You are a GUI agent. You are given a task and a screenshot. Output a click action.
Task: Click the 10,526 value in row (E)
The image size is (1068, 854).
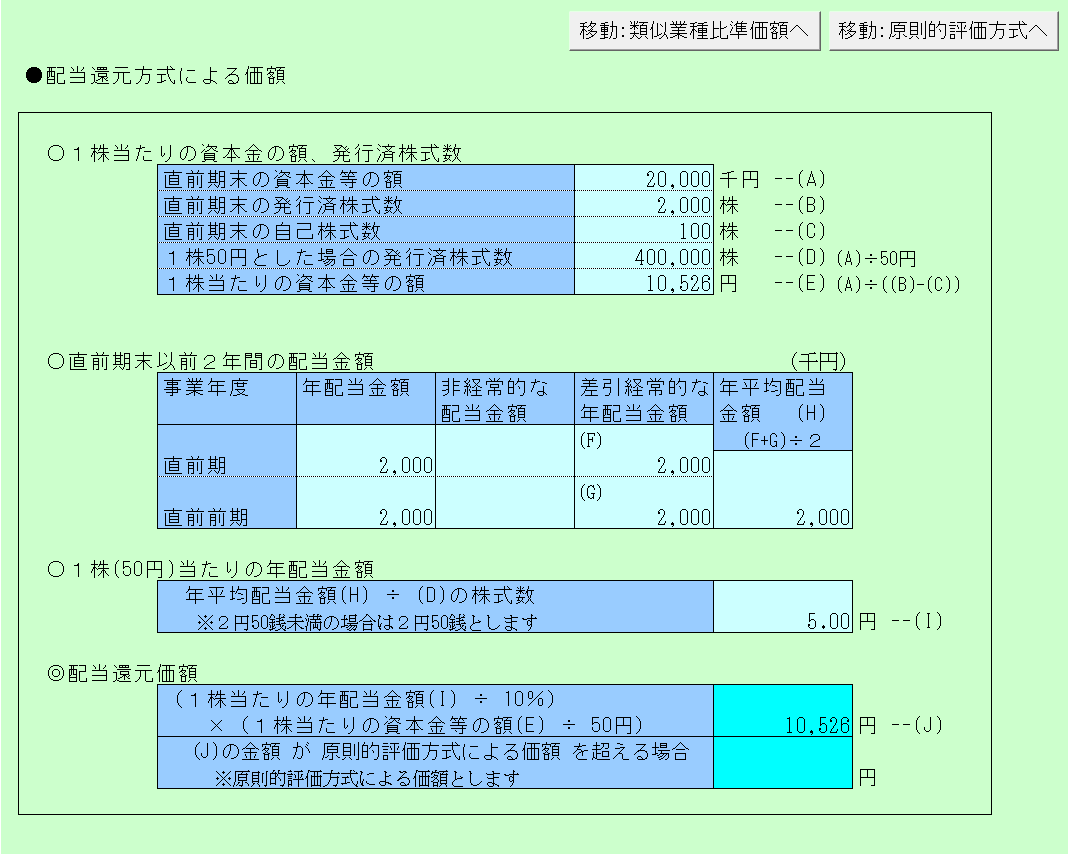click(x=644, y=282)
